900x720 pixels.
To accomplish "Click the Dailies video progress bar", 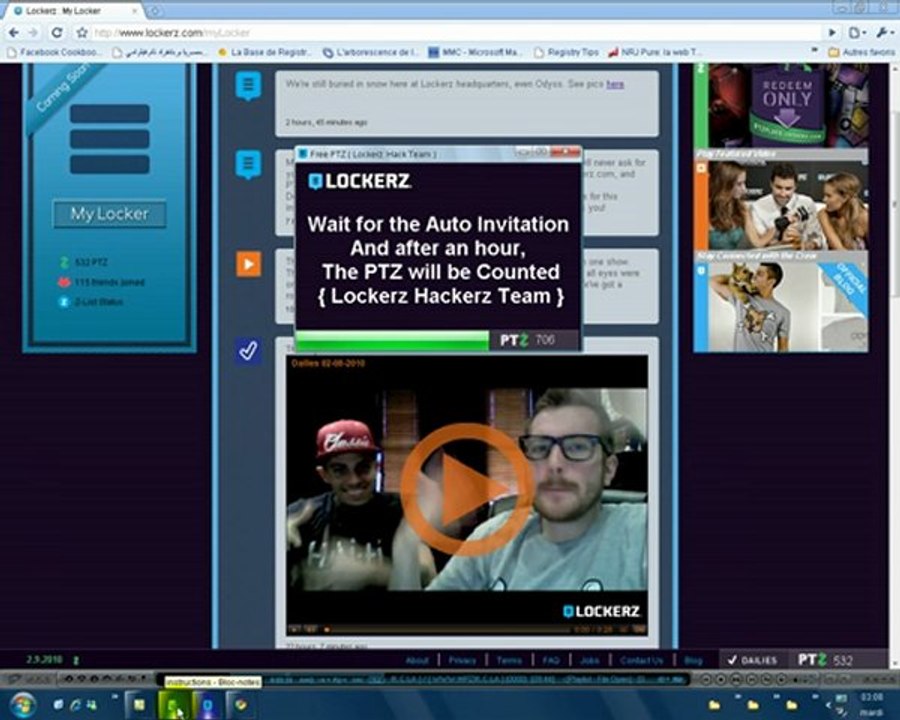I will pos(448,629).
